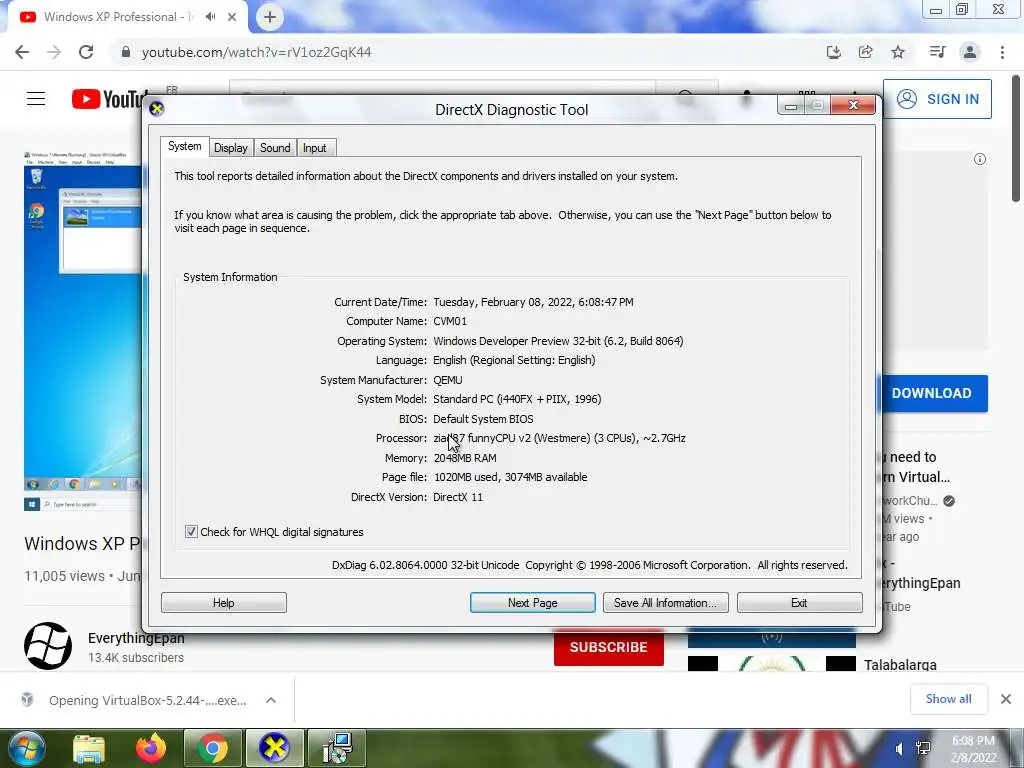The image size is (1024, 768).
Task: Open Windows Explorer from the taskbar
Action: click(89, 748)
